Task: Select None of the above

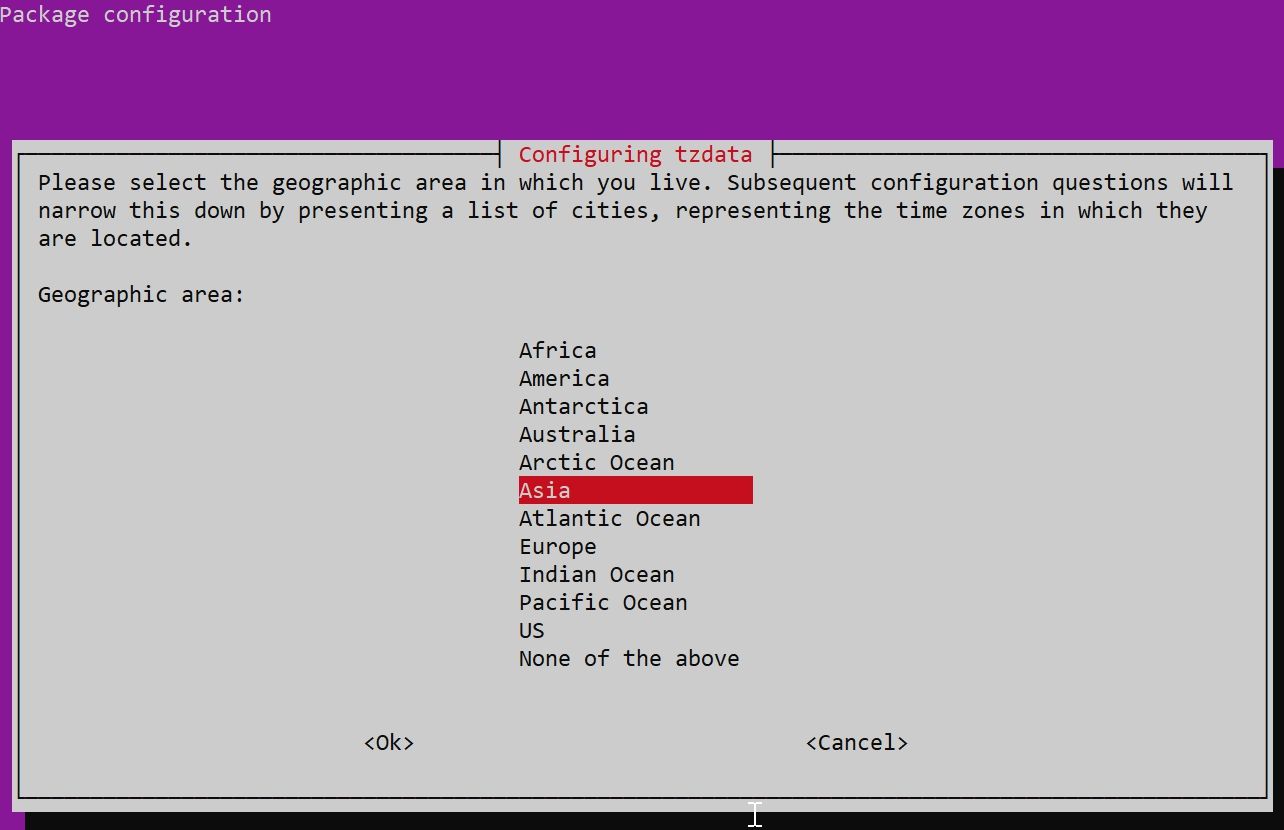Action: click(629, 658)
